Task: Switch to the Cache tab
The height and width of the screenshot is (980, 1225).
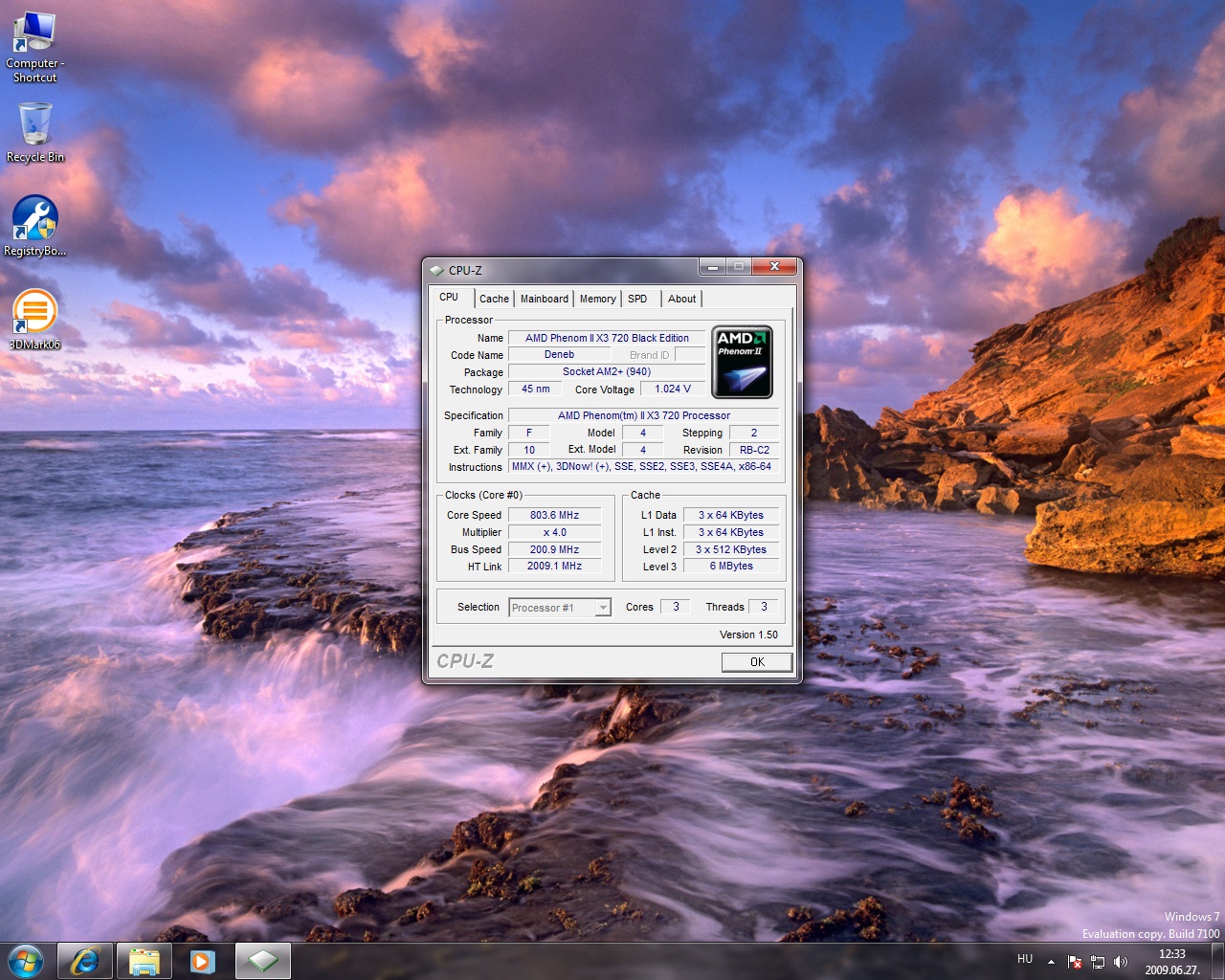Action: [x=494, y=299]
